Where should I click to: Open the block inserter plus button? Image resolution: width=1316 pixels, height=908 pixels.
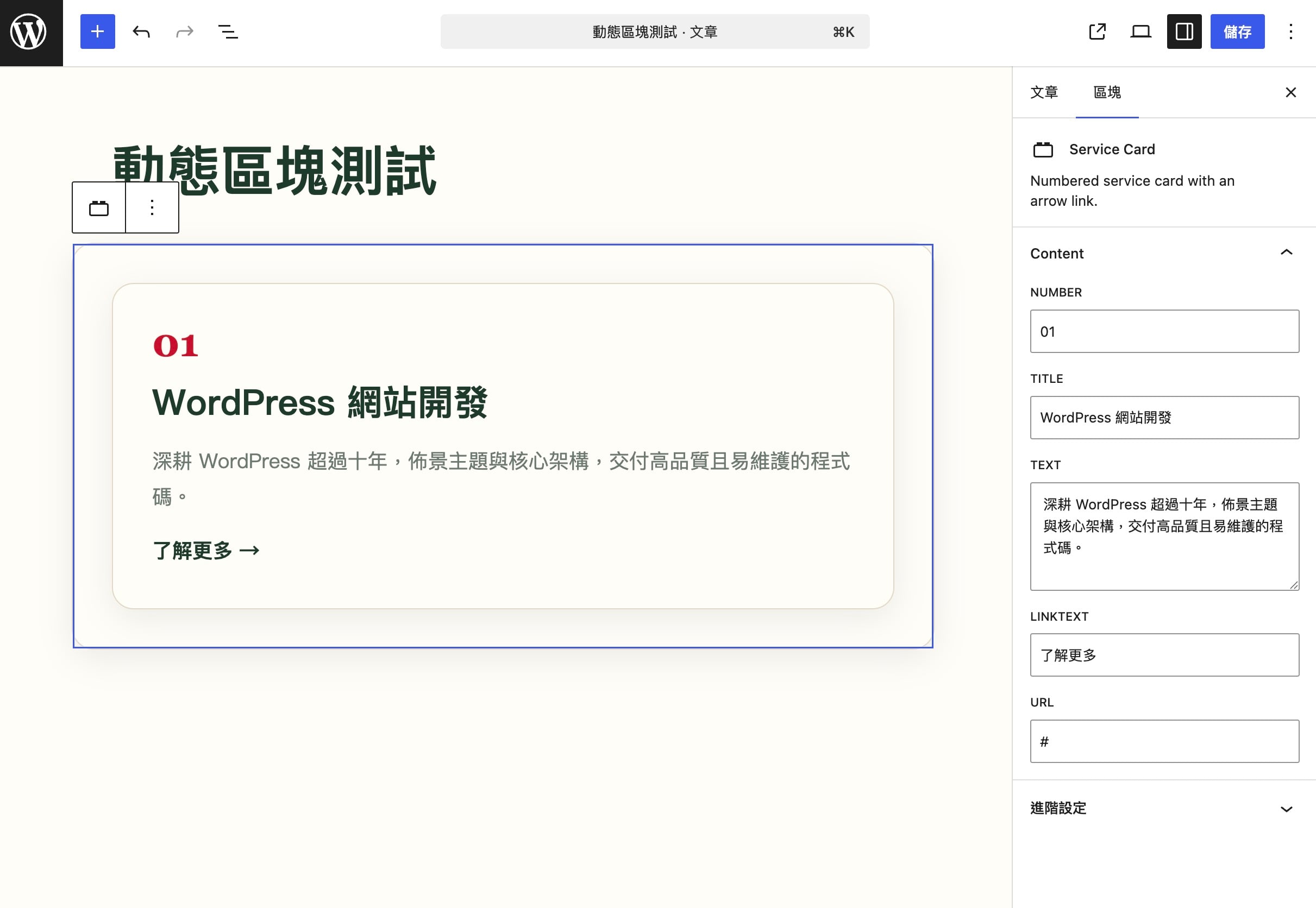tap(97, 31)
